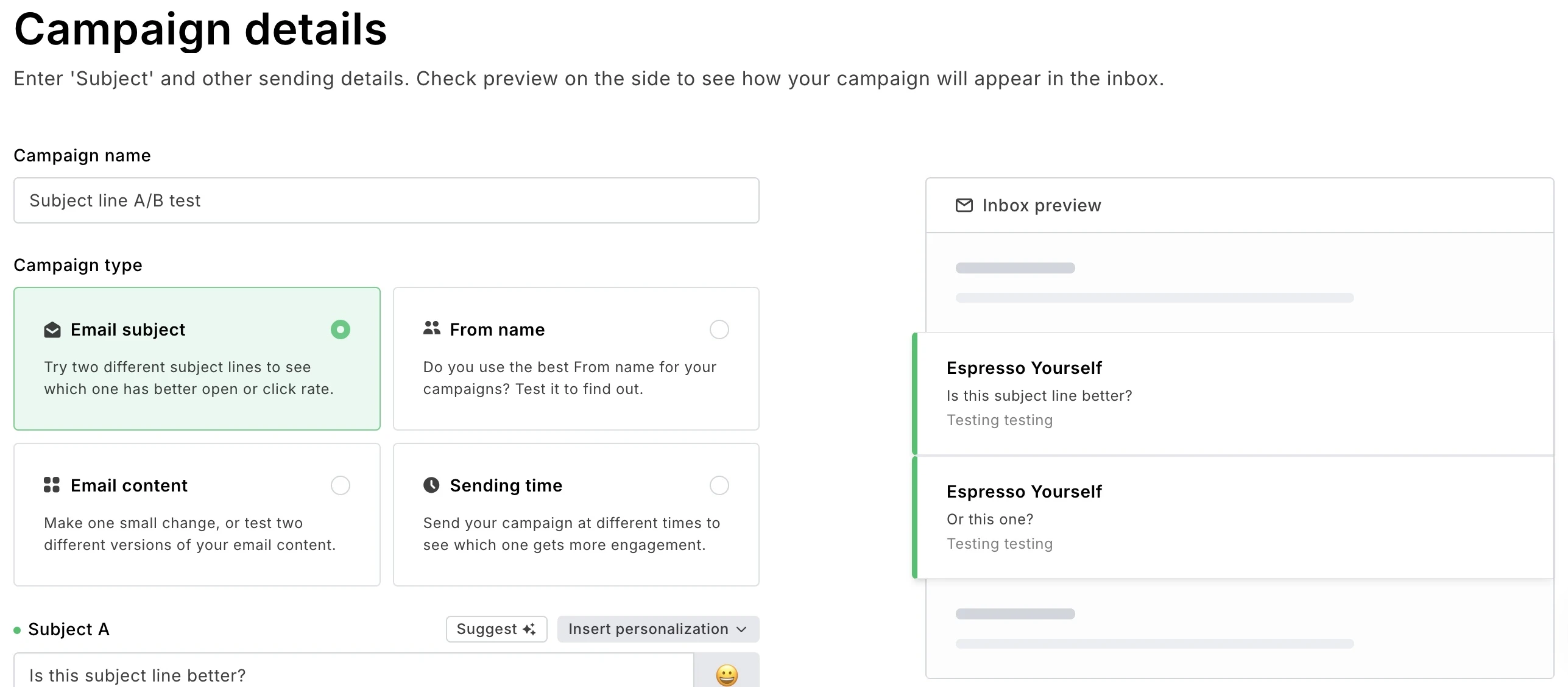Open the Insert personalization dropdown

click(648, 629)
